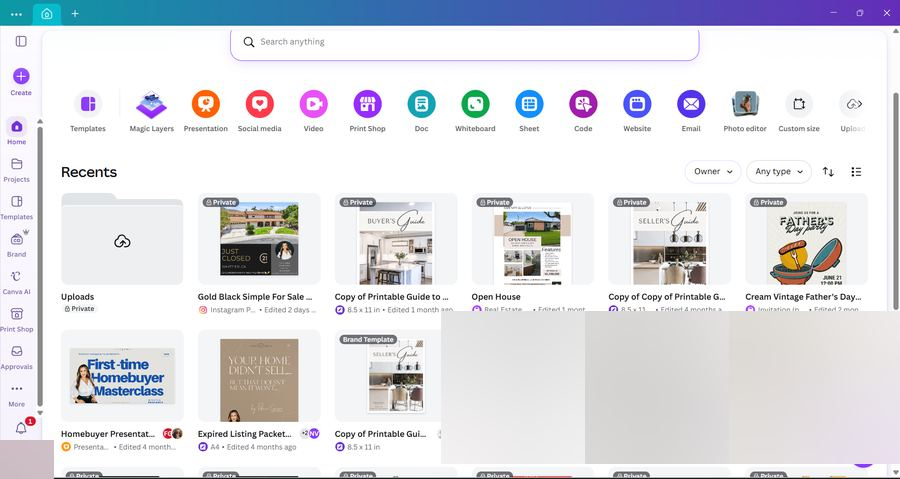900x479 pixels.
Task: Show More sidebar options
Action: coord(17,395)
